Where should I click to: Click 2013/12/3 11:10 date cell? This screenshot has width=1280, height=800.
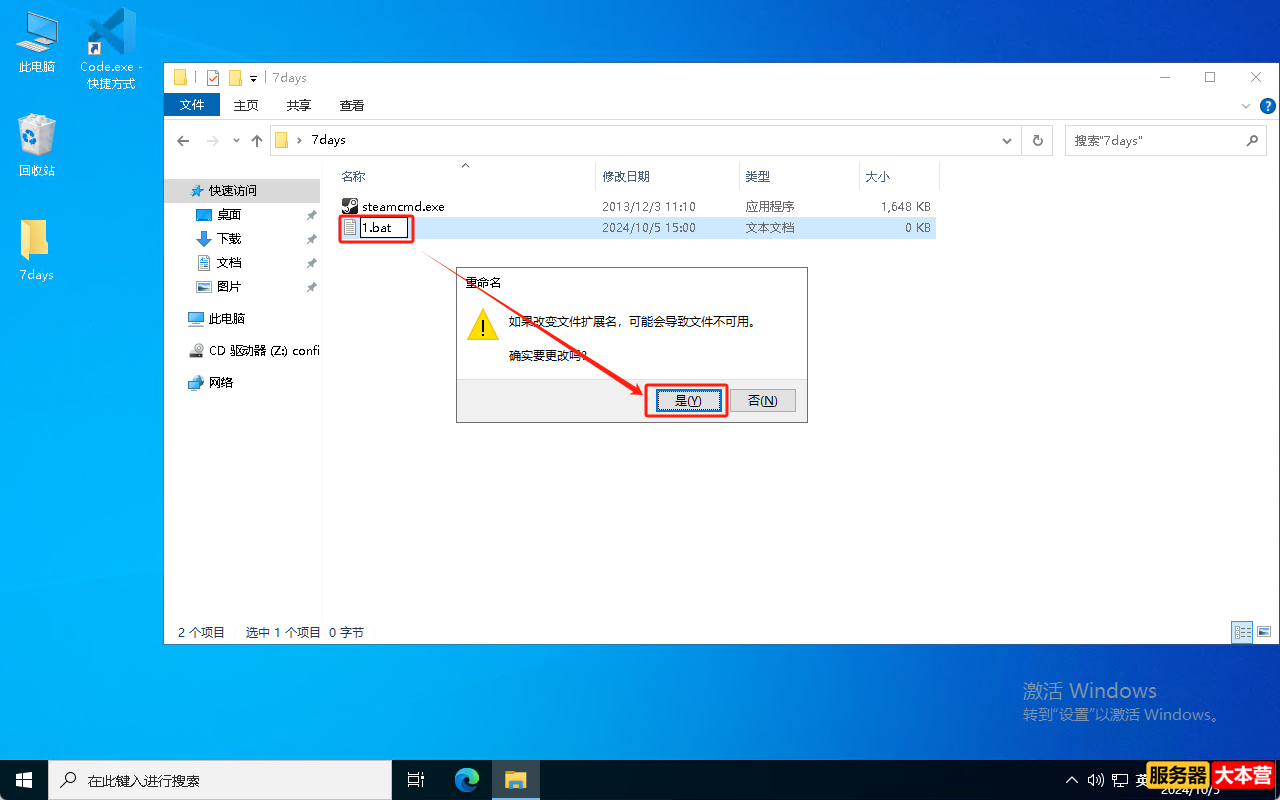point(649,207)
